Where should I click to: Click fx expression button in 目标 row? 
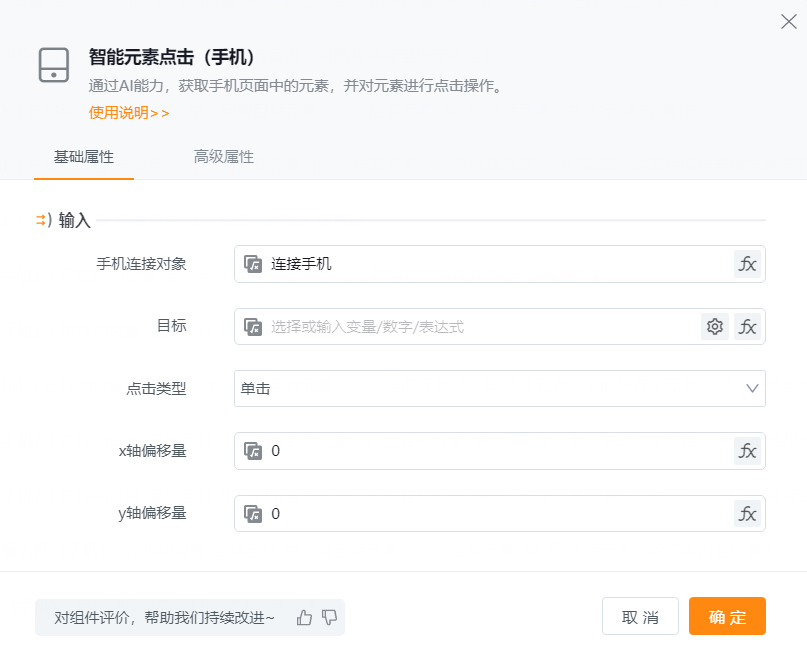pyautogui.click(x=747, y=326)
